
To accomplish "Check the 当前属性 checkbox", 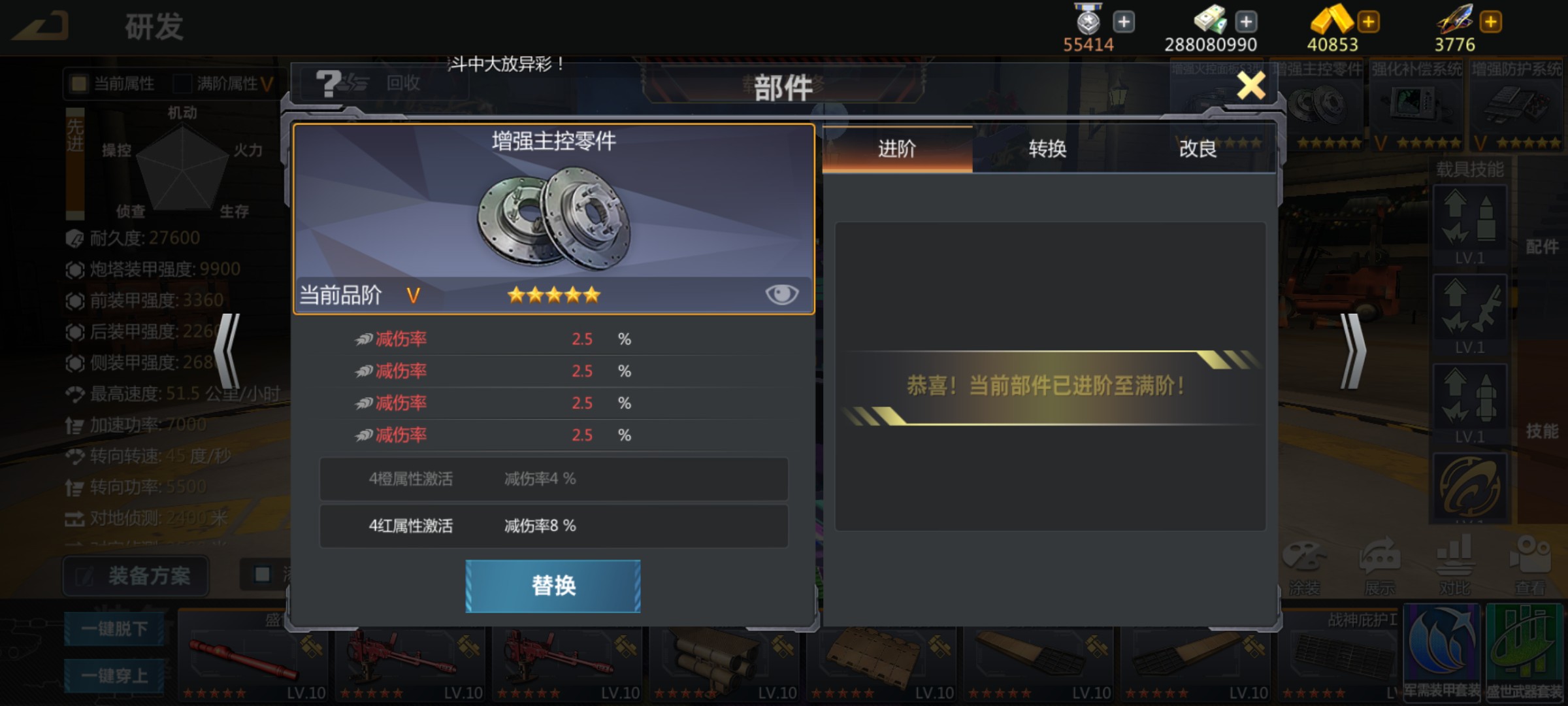I will [x=79, y=84].
